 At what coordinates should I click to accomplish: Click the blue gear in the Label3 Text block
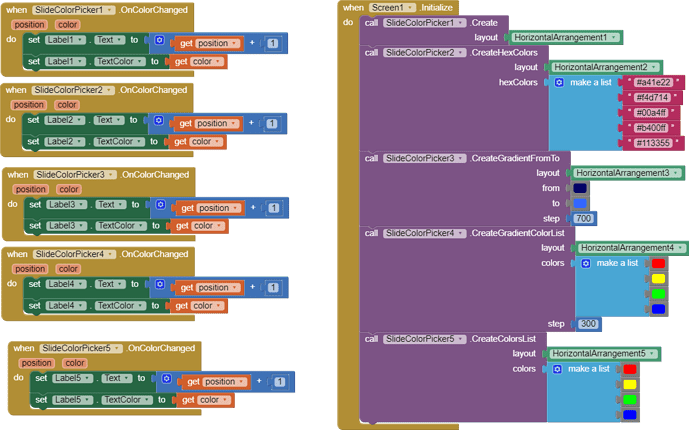click(x=162, y=206)
